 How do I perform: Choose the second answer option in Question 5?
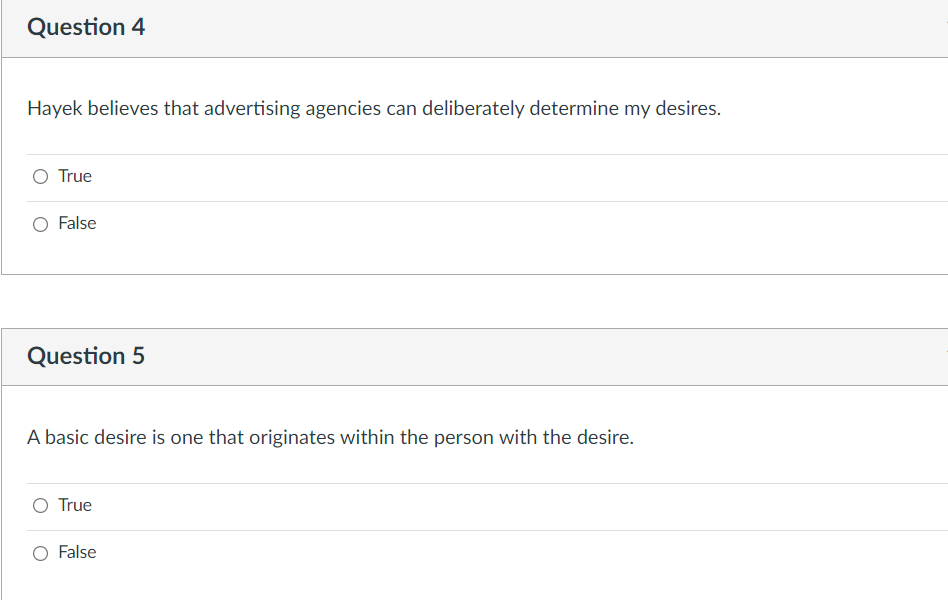[x=40, y=552]
